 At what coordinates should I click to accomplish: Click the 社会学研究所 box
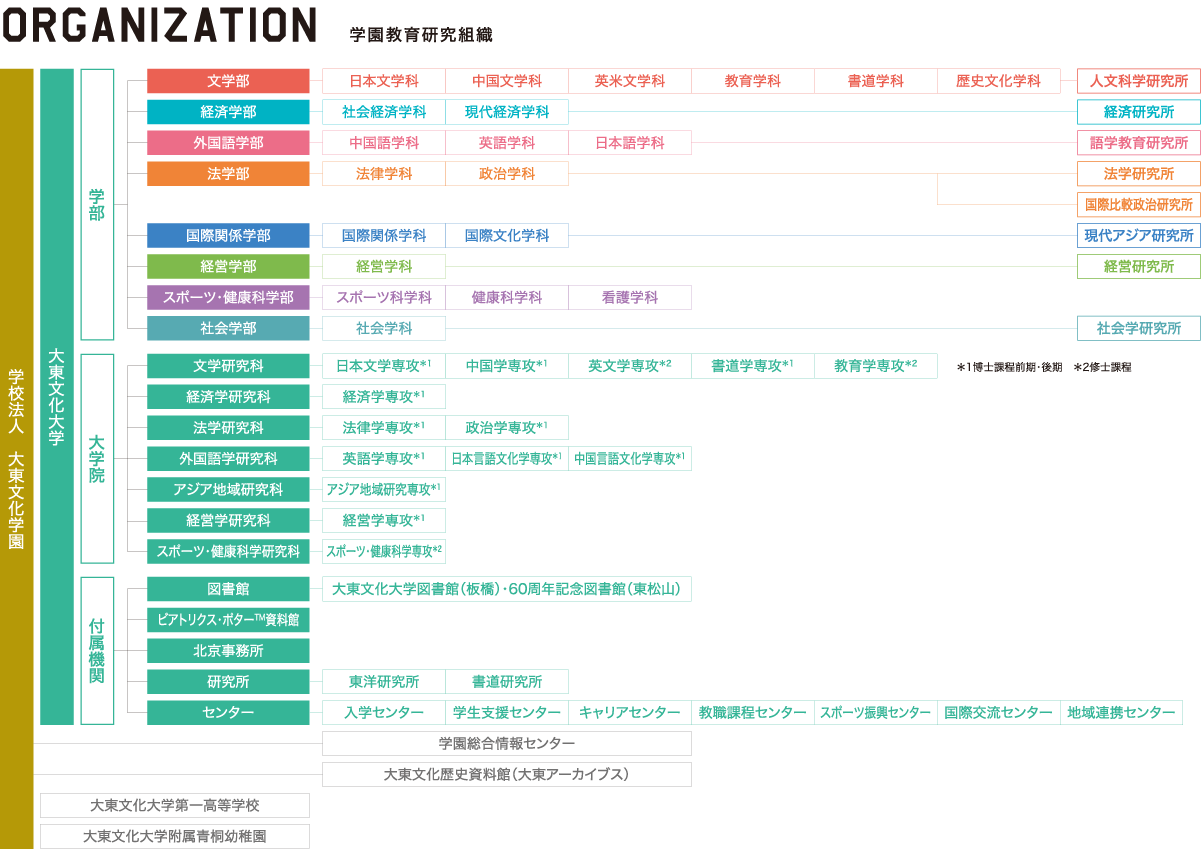[x=1139, y=329]
